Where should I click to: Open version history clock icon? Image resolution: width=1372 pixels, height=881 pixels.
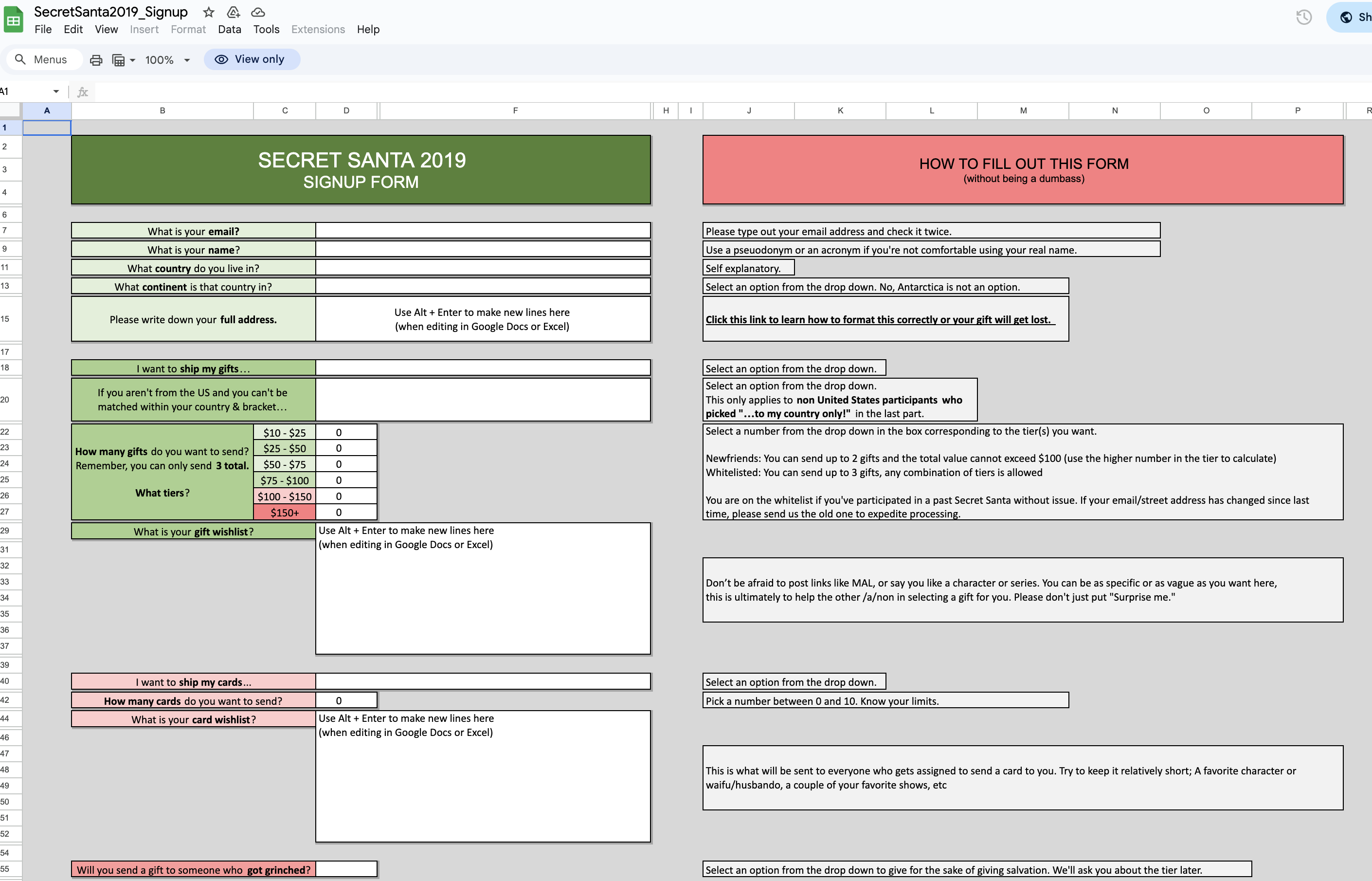[x=1304, y=17]
